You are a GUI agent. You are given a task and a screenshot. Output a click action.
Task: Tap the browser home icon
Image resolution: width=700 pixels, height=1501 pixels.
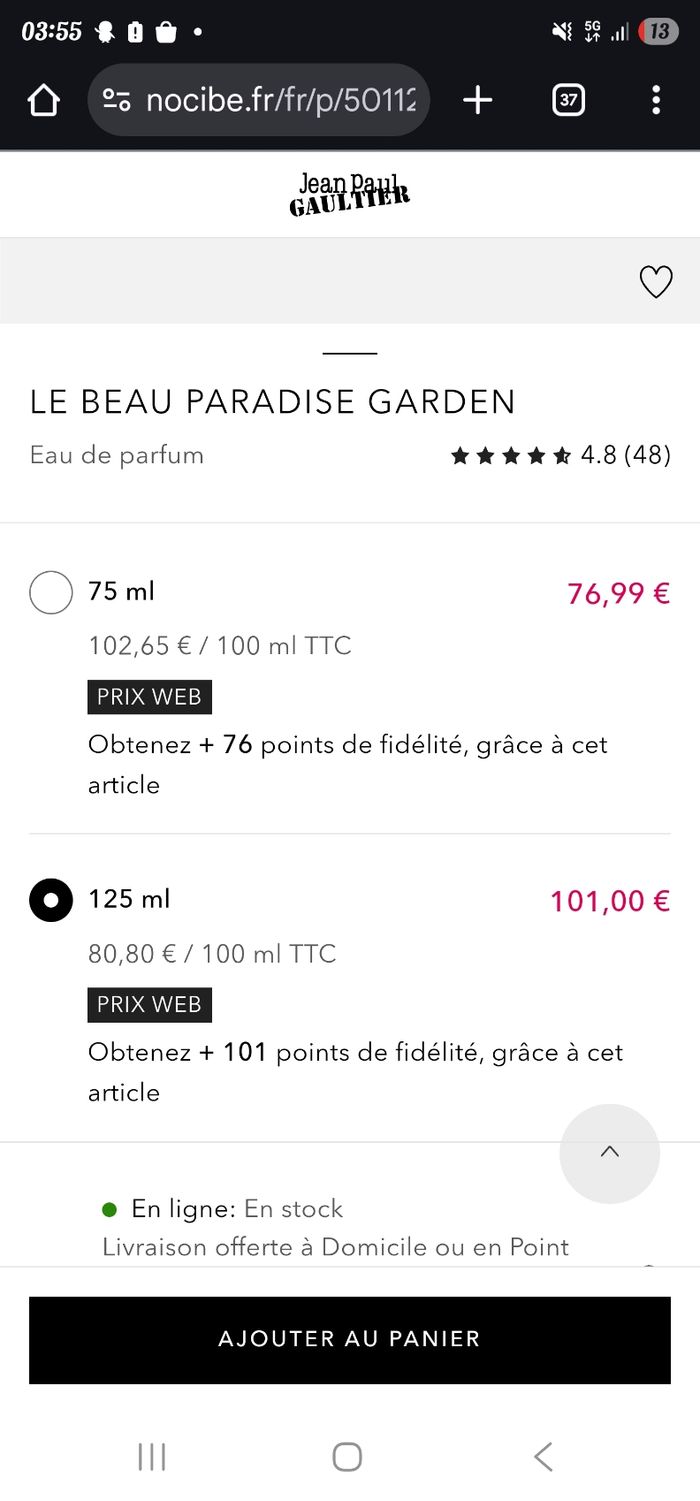44,100
